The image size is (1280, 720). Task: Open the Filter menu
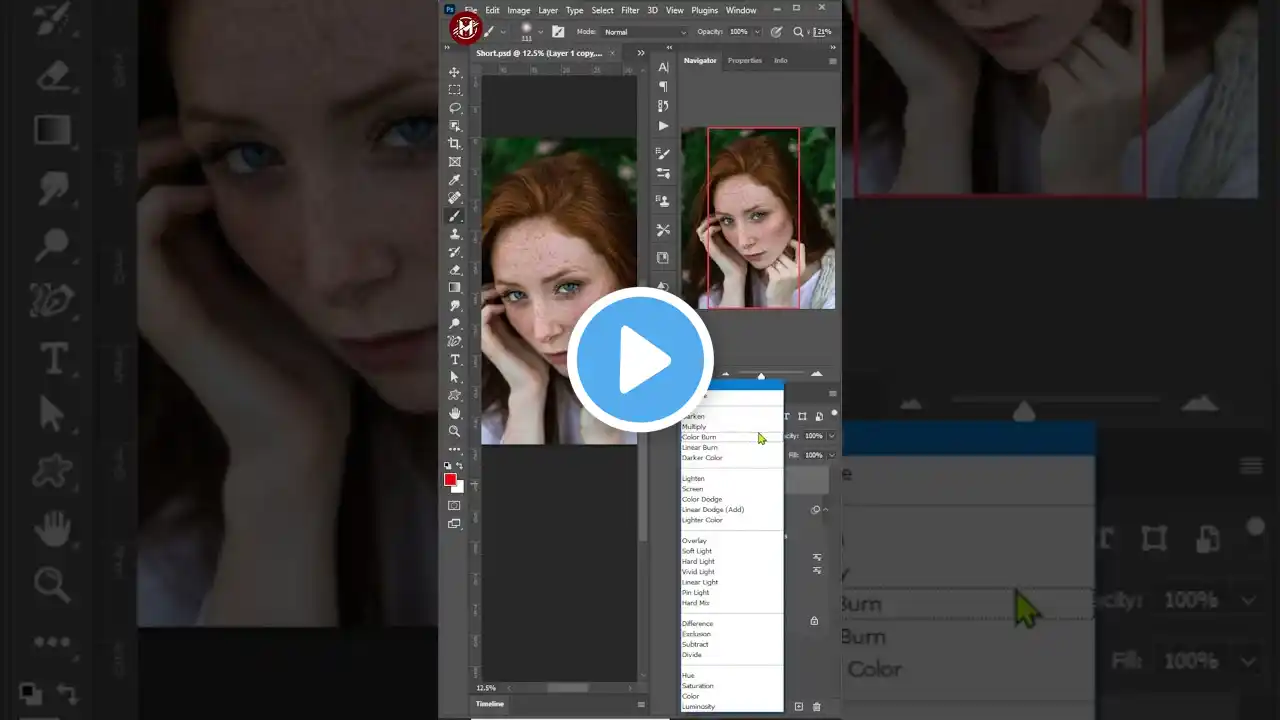630,10
